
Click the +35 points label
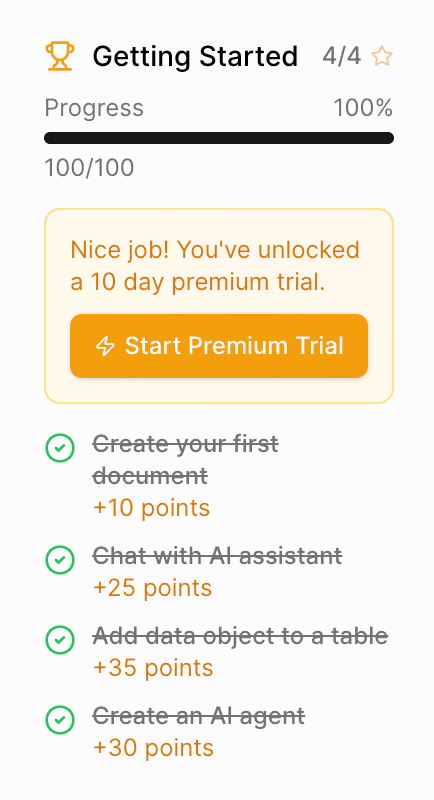[153, 668]
